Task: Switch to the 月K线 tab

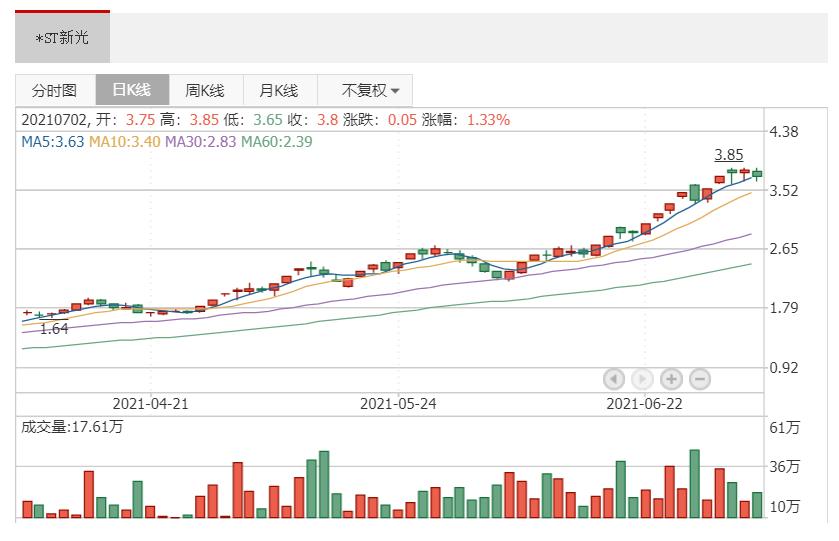Action: click(x=279, y=90)
